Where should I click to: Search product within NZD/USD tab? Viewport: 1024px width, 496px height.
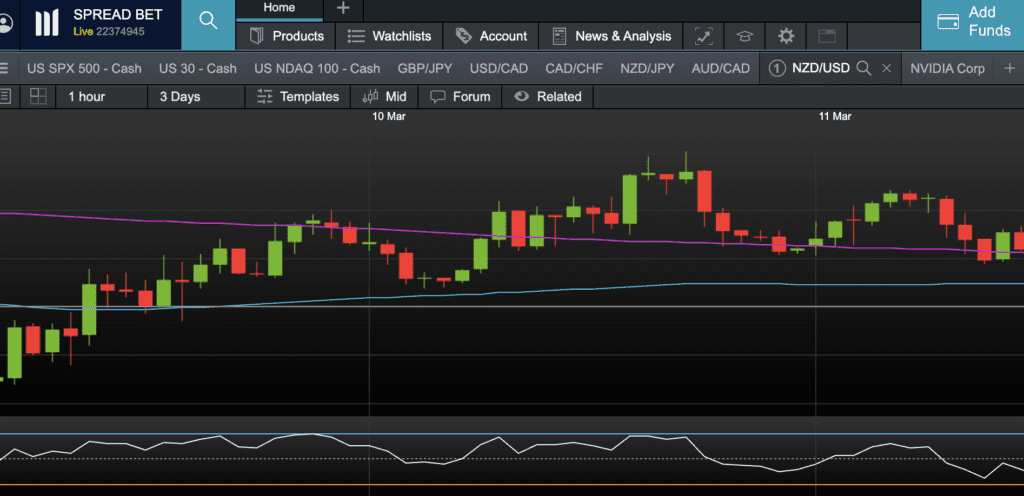(x=863, y=69)
